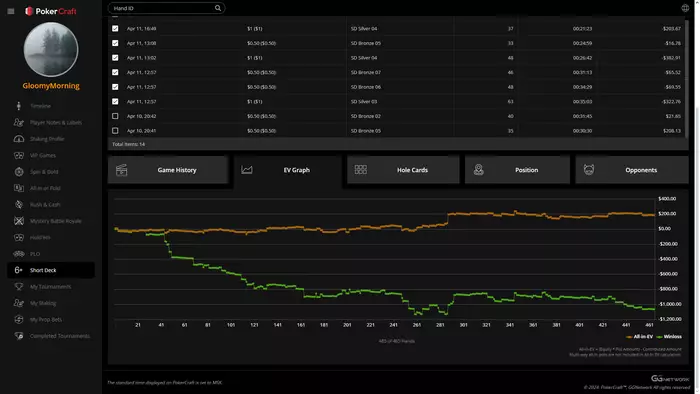Viewport: 700px width, 394px height.
Task: Open My Tournaments trophy icon
Action: coord(19,286)
